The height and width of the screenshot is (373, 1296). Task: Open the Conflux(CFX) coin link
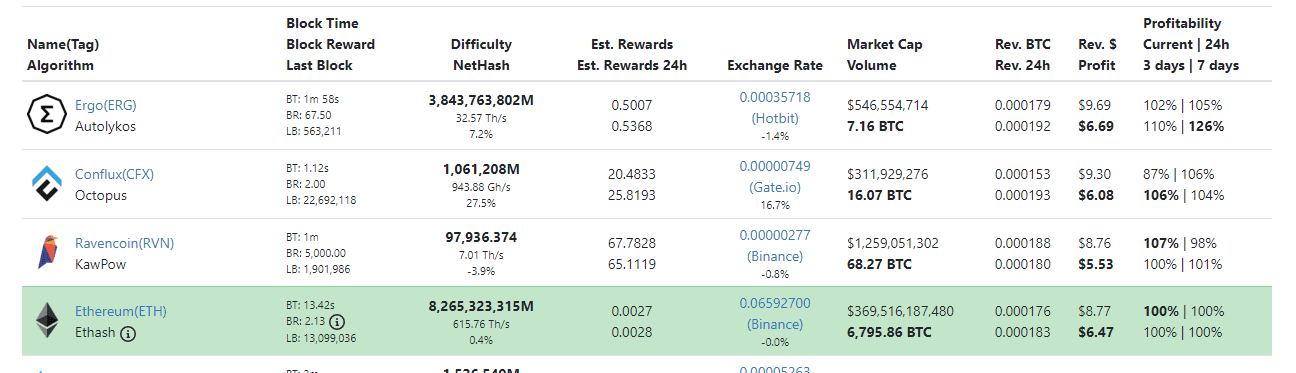click(x=114, y=174)
